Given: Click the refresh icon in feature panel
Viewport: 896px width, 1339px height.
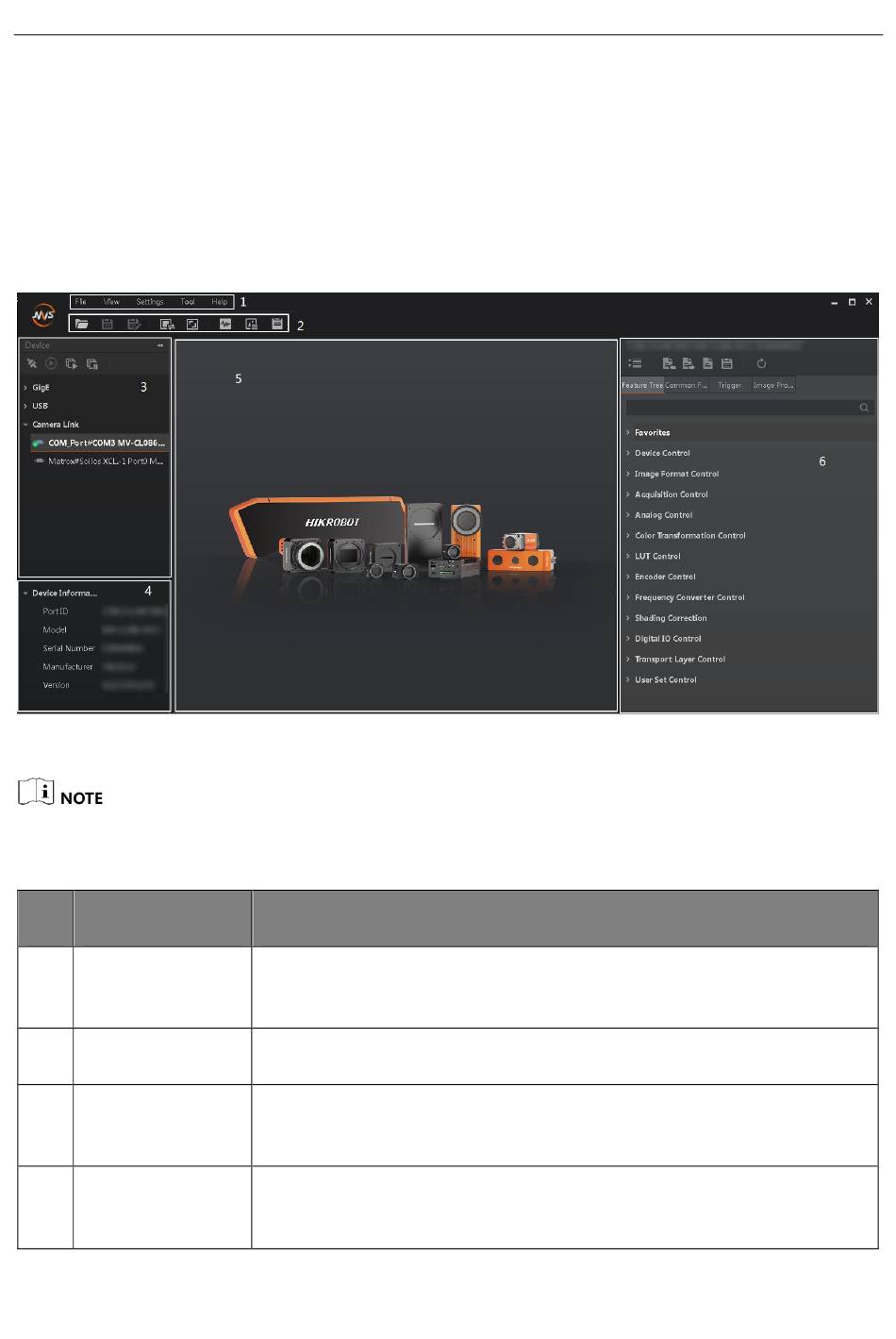Looking at the screenshot, I should (x=761, y=363).
